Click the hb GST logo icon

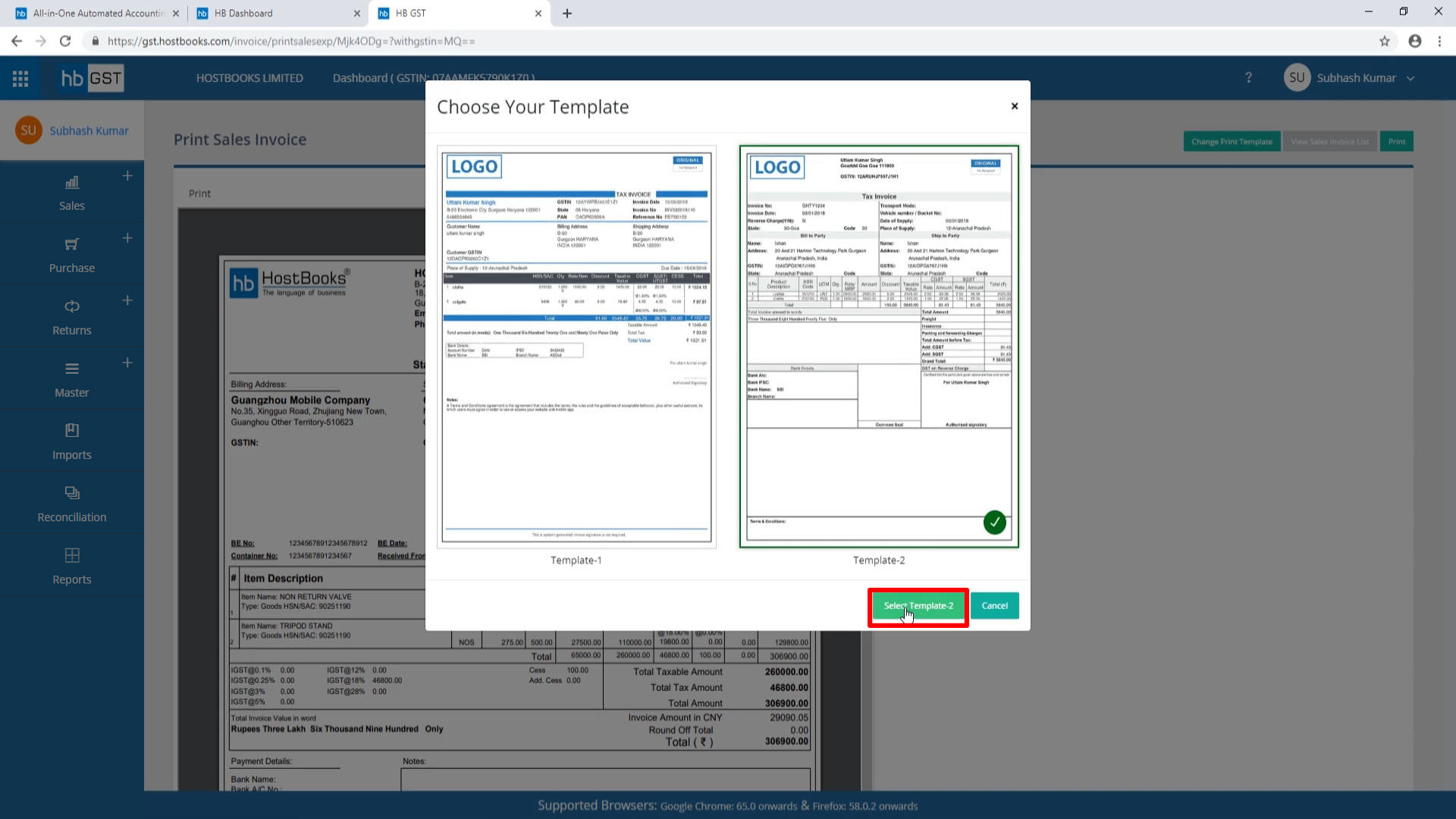pos(95,78)
